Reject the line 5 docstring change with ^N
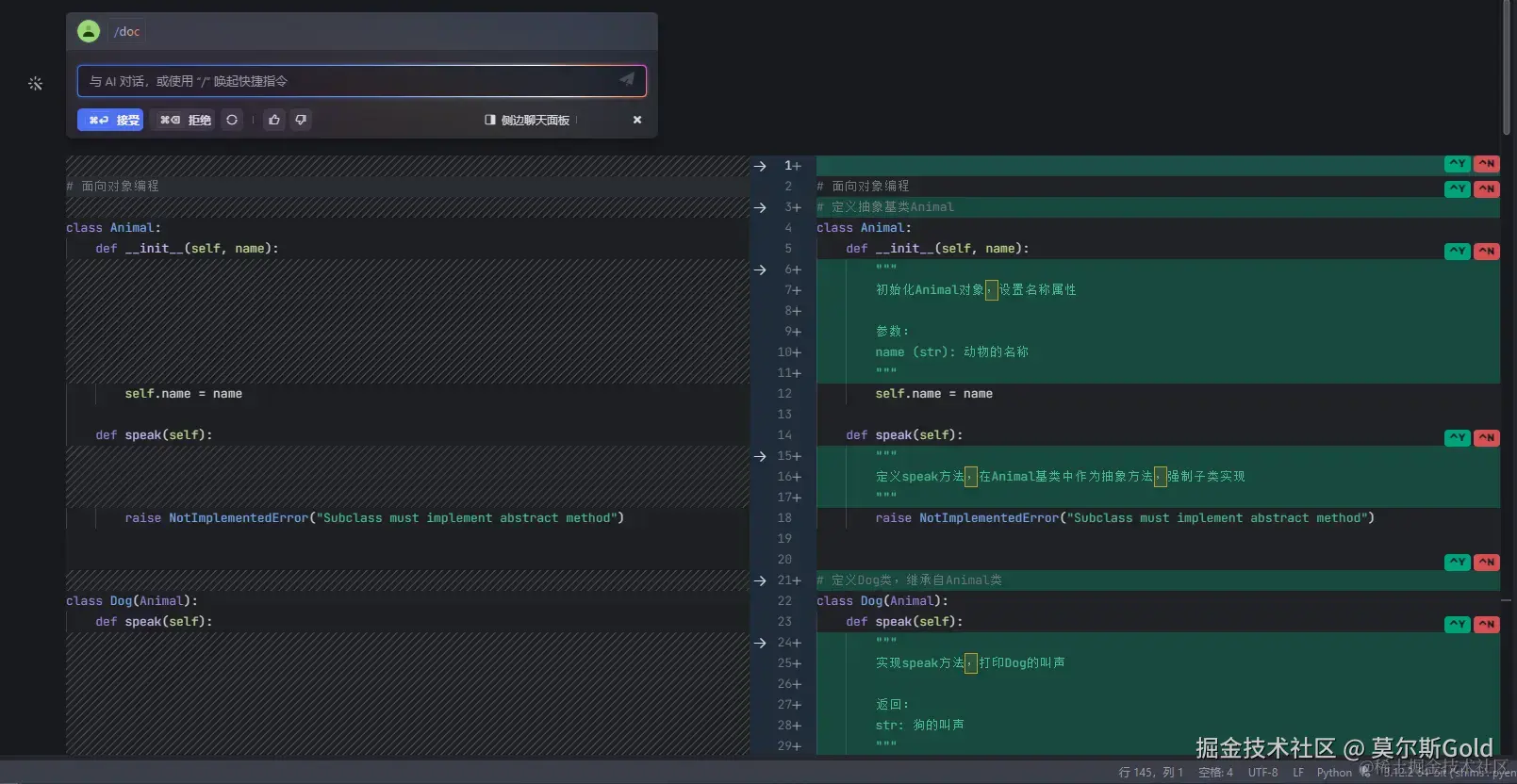The image size is (1517, 784). click(1487, 251)
